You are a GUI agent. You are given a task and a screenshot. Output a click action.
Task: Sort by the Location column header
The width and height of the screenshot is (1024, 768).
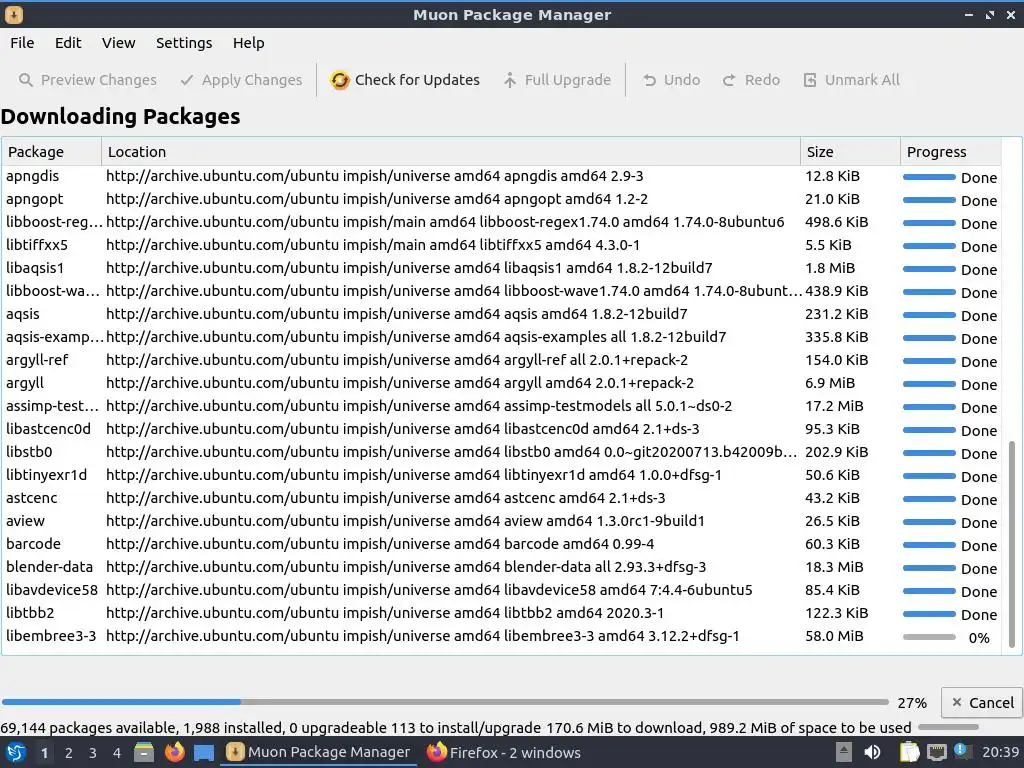pos(451,152)
